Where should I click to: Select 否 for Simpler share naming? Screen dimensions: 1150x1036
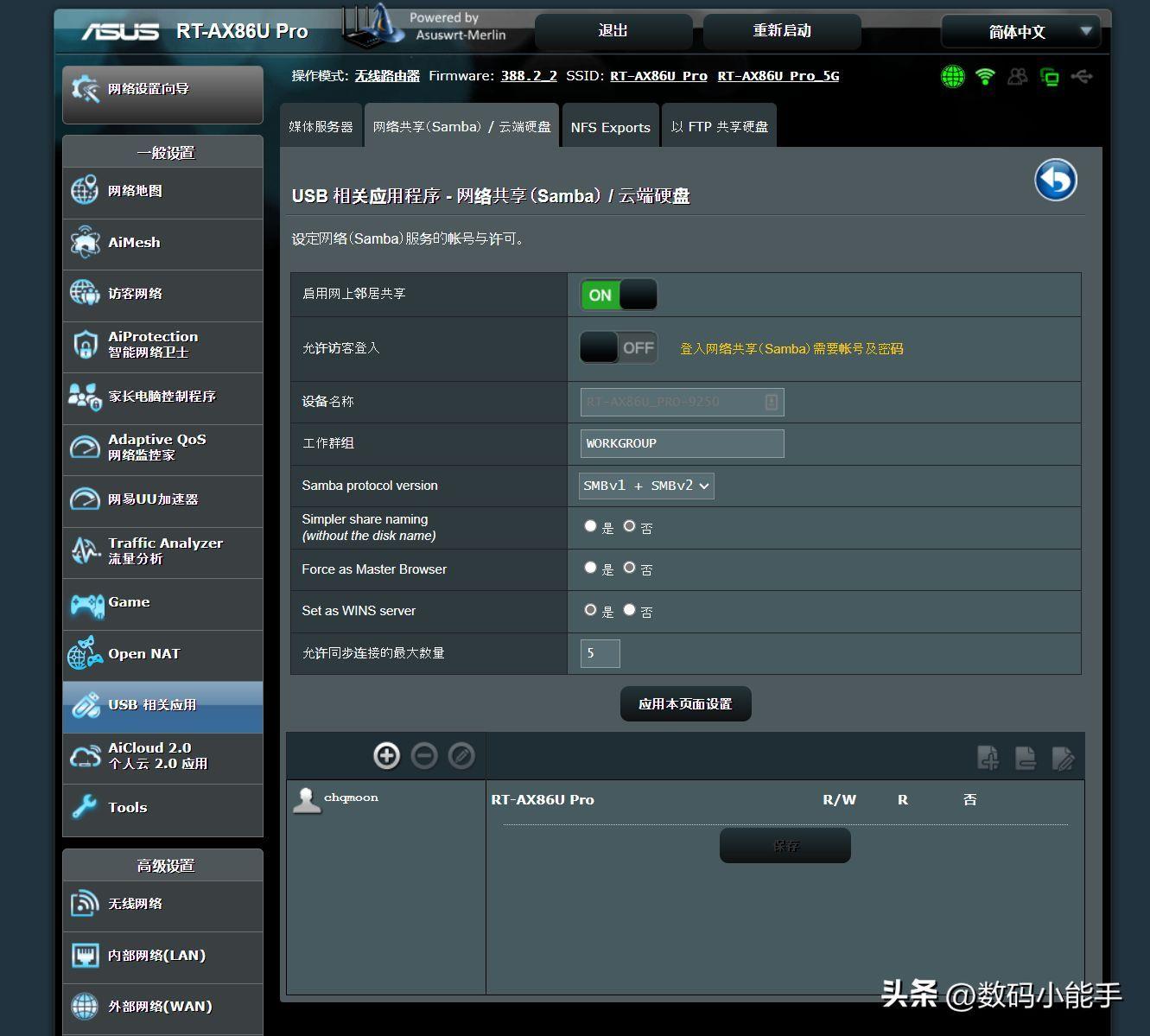629,525
